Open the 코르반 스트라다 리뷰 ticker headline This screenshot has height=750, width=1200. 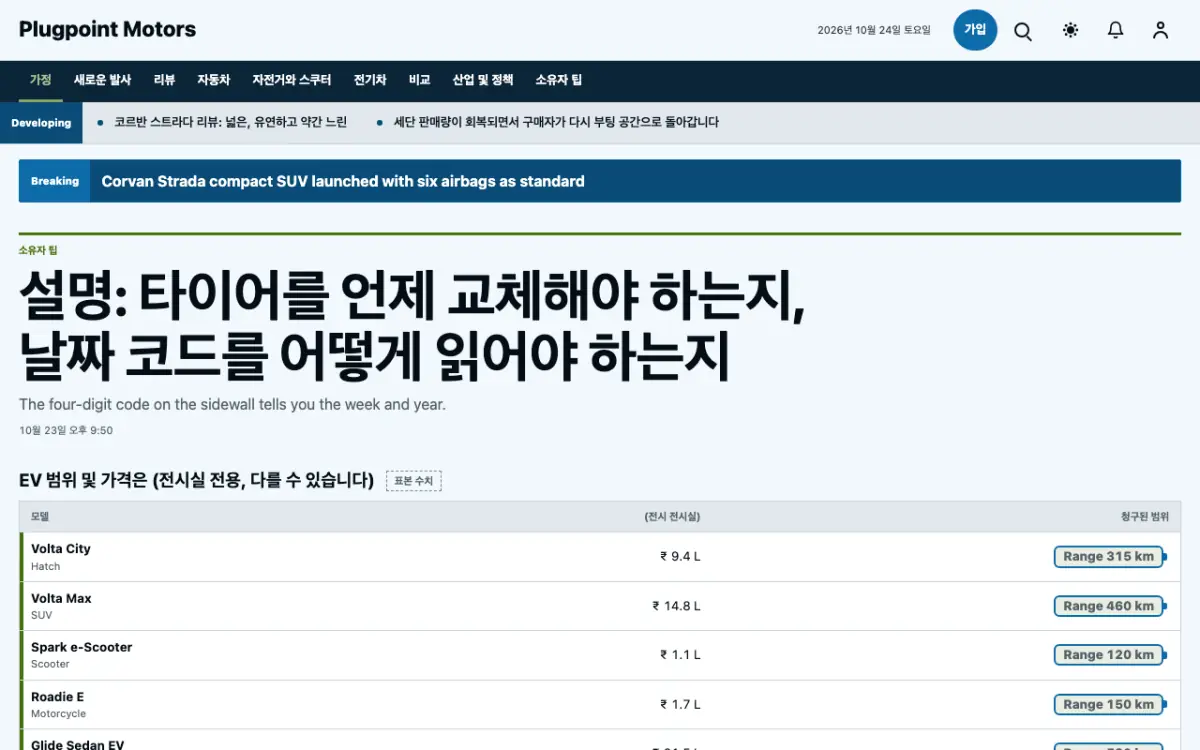click(230, 122)
